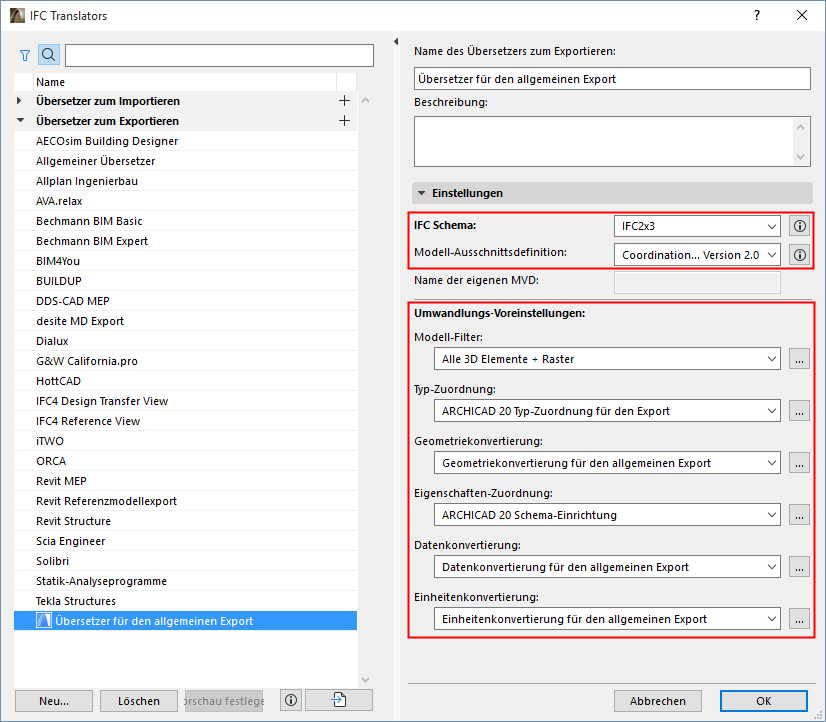Image resolution: width=826 pixels, height=722 pixels.
Task: Open the Modell-Filter dropdown
Action: click(607, 359)
